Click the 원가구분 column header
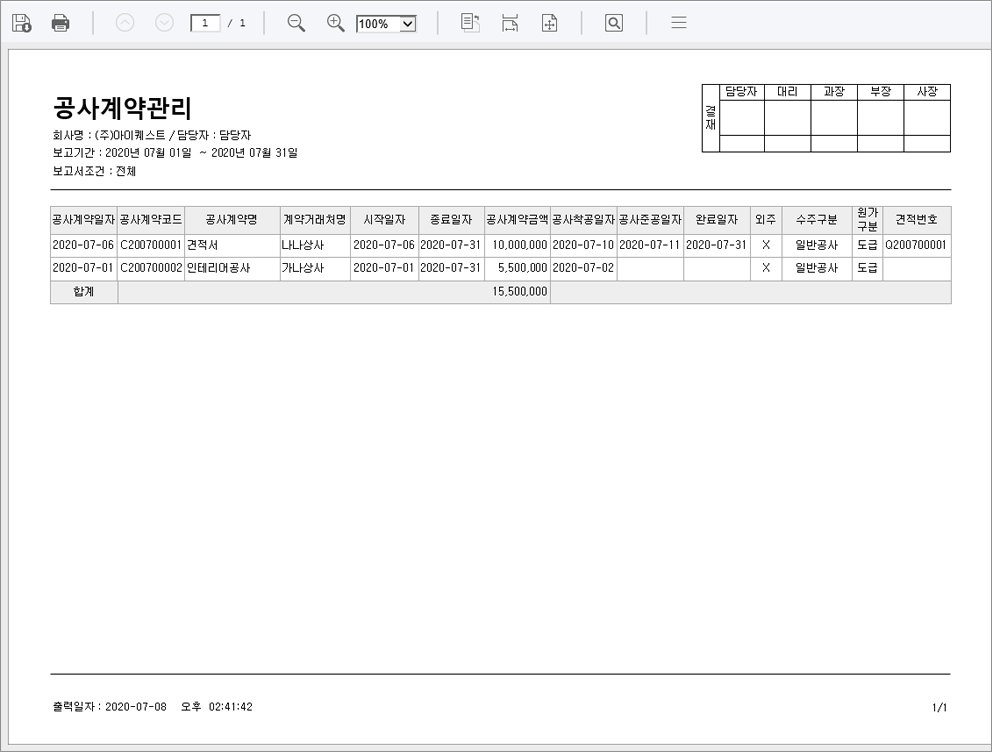This screenshot has height=752, width=992. click(867, 220)
